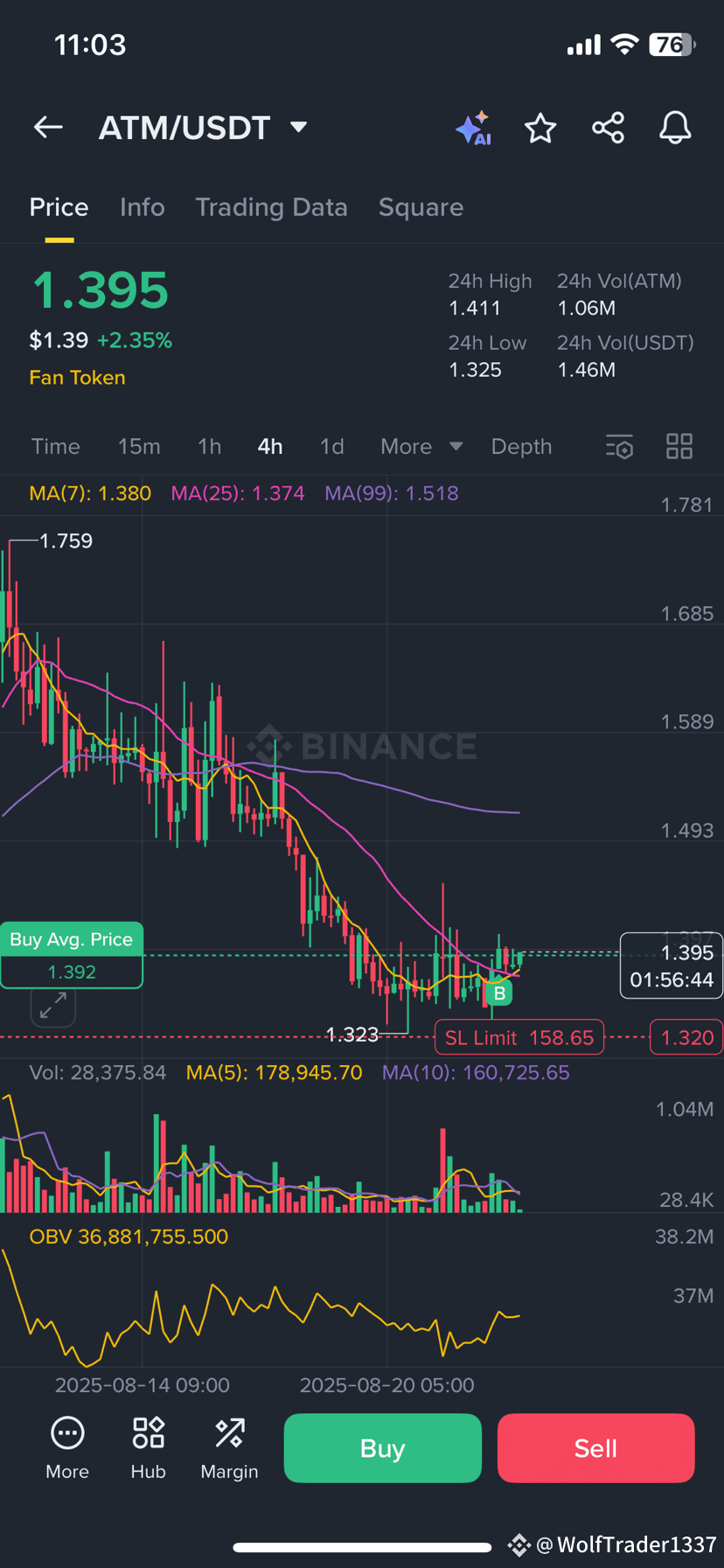Viewport: 724px width, 1568px height.
Task: Tap the current price 1.395 countdown box
Action: click(x=672, y=965)
